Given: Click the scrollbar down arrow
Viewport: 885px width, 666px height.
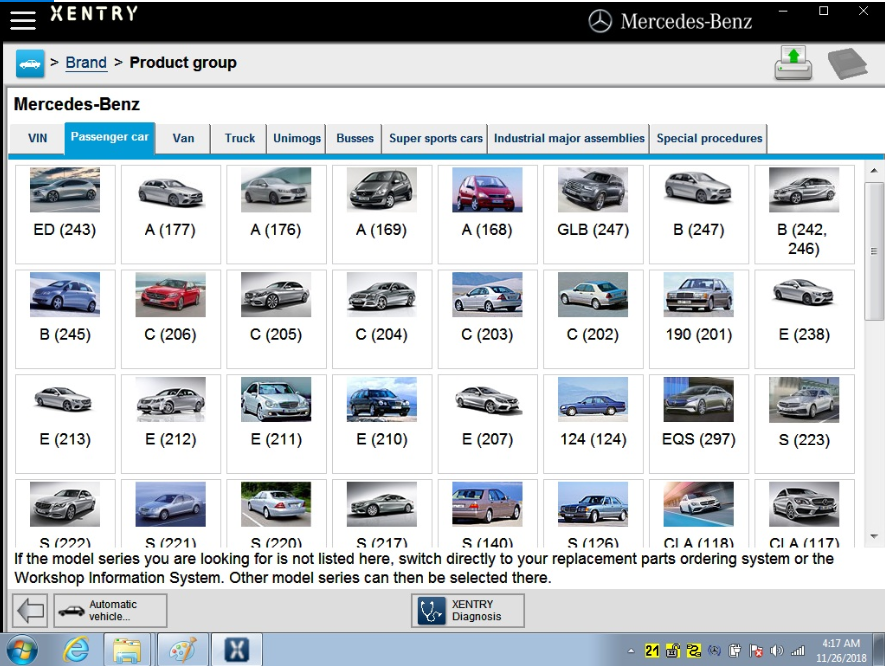Looking at the screenshot, I should click(874, 536).
